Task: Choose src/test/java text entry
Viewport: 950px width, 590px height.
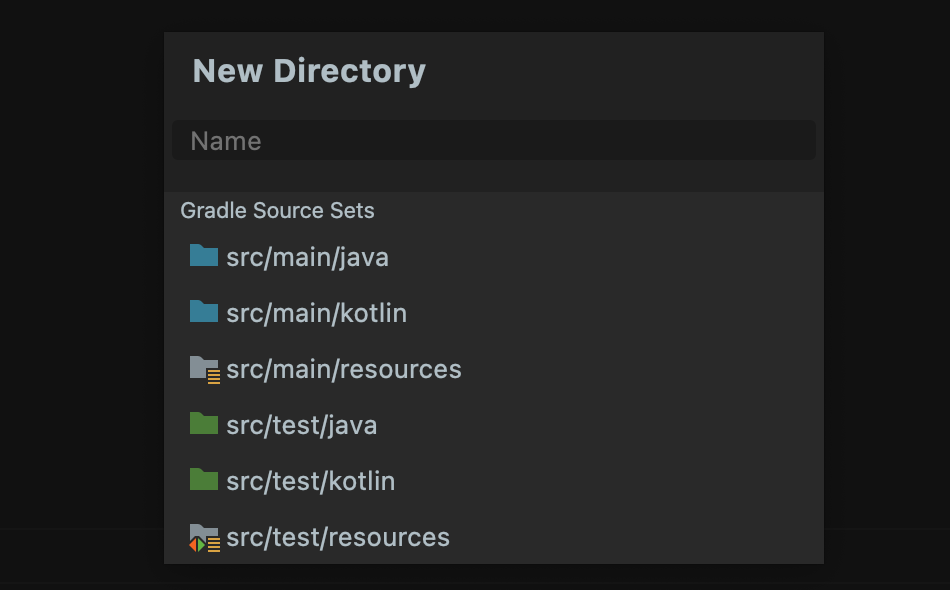Action: pyautogui.click(x=302, y=426)
